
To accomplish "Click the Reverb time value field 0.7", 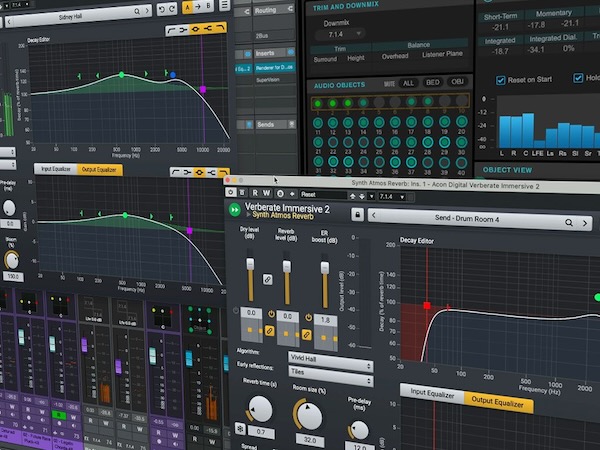I will pos(261,431).
